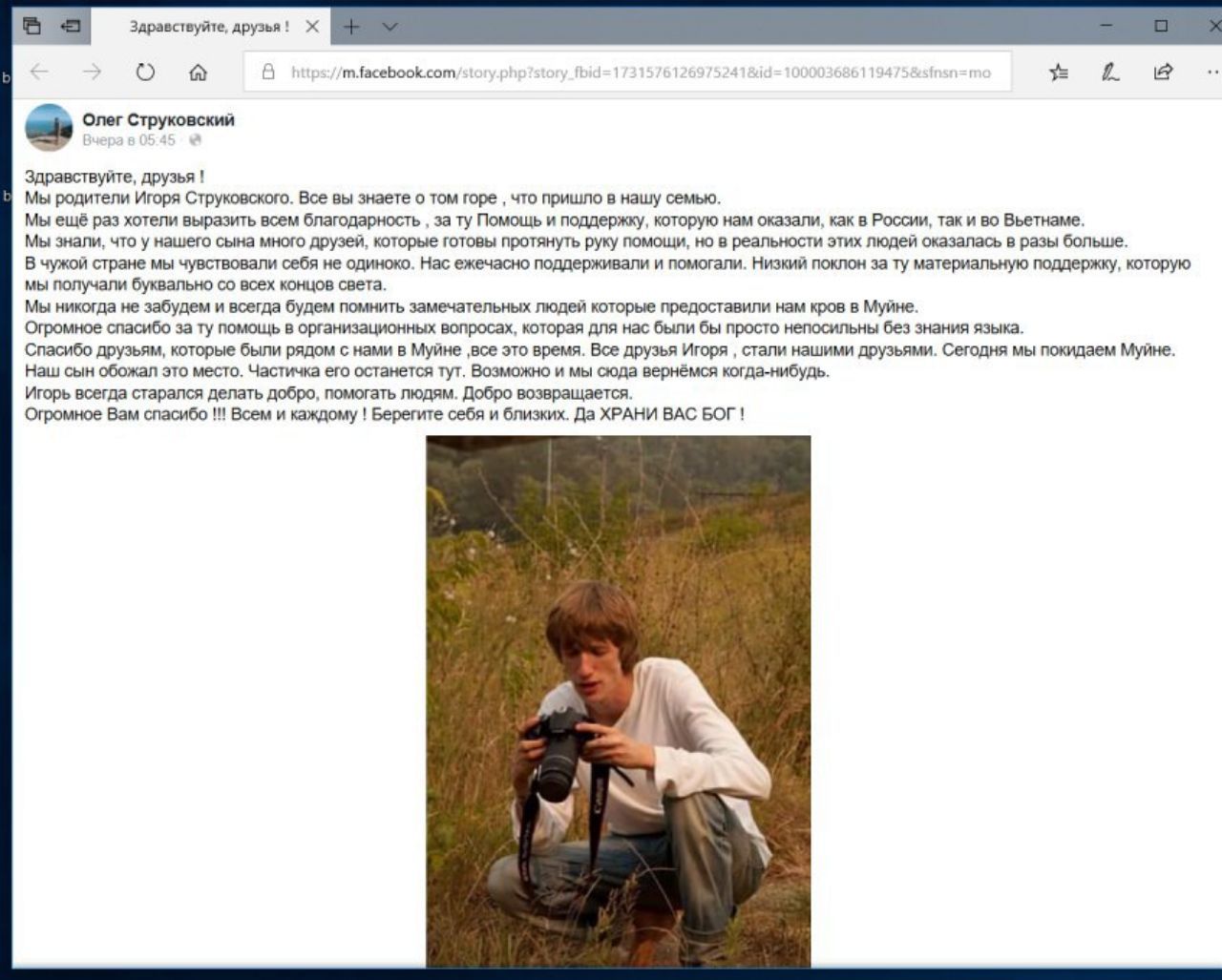This screenshot has height=980, width=1222.
Task: Close the 'Здравствуйте, друзья !' tab
Action: [312, 27]
